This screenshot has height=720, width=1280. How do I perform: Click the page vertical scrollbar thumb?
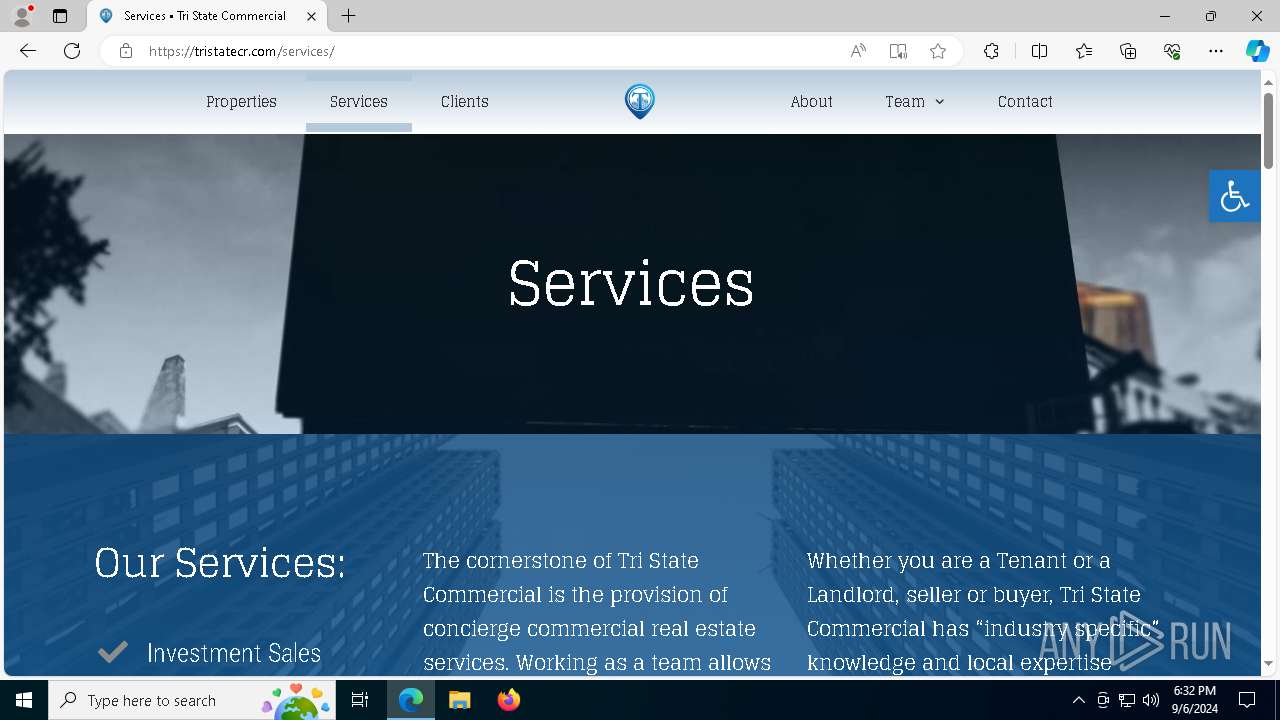pos(1268,130)
